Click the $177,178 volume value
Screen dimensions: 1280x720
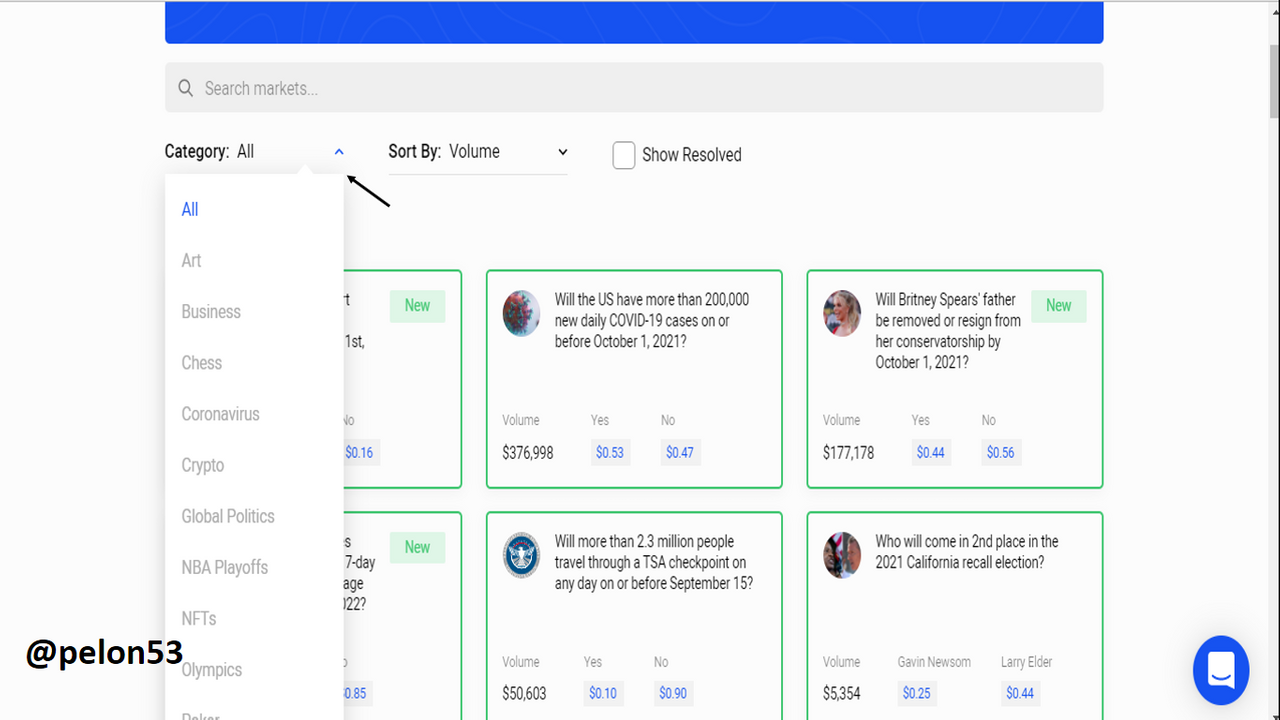(x=849, y=452)
